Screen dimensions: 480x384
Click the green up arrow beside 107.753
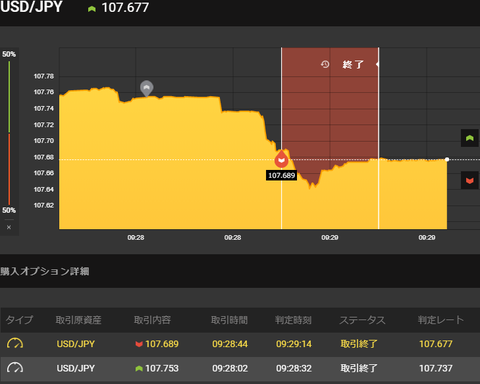coord(139,368)
